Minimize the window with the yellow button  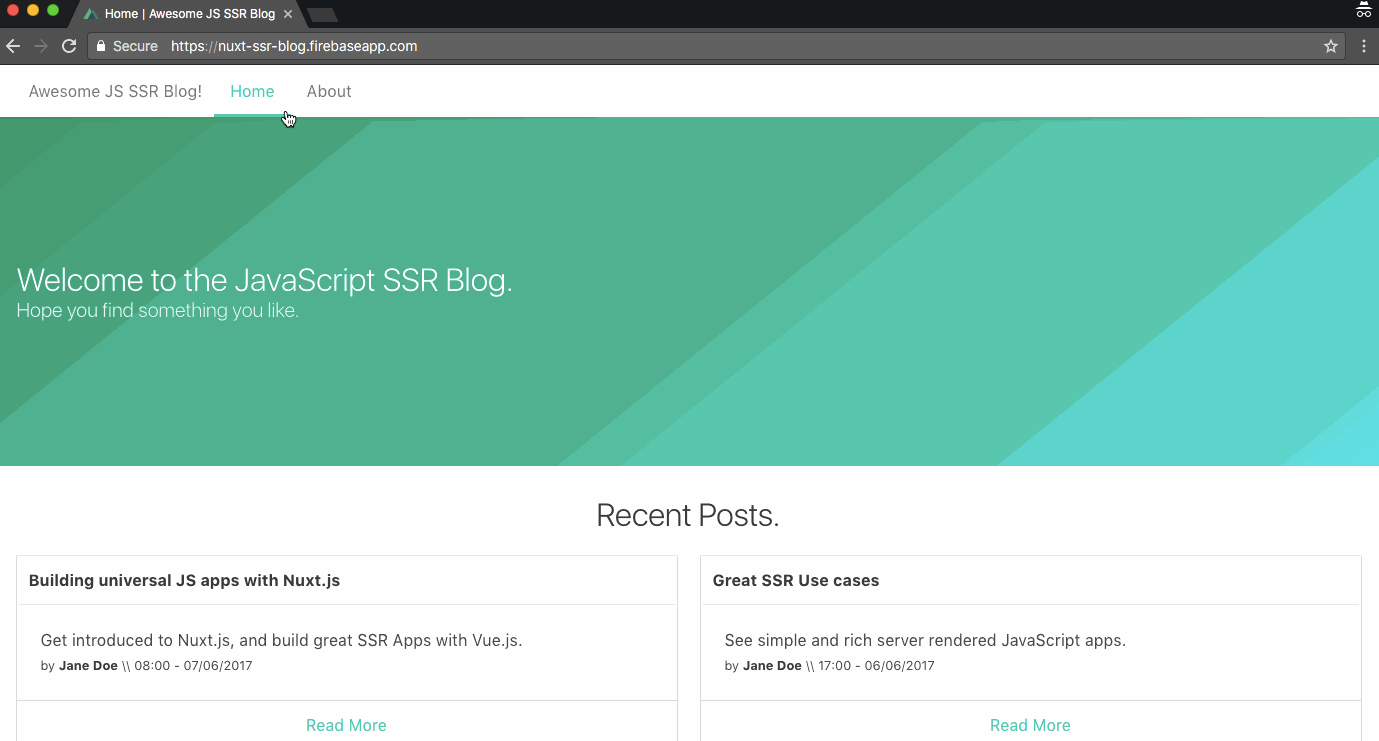point(32,8)
